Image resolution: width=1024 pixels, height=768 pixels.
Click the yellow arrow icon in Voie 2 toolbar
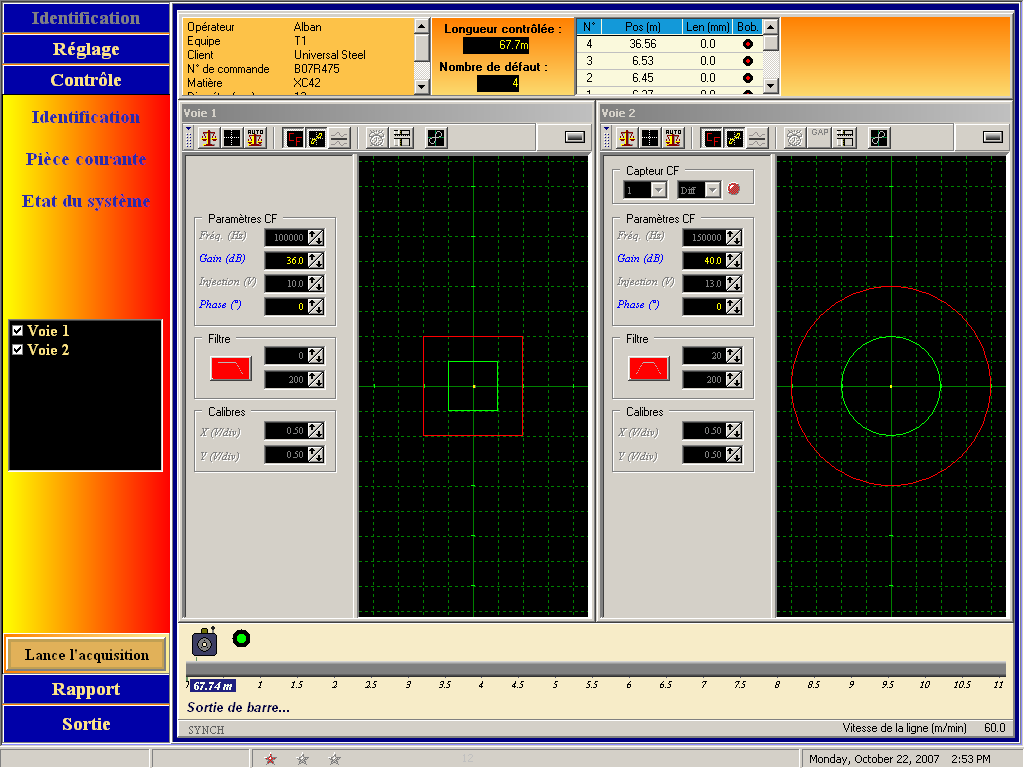[x=735, y=138]
